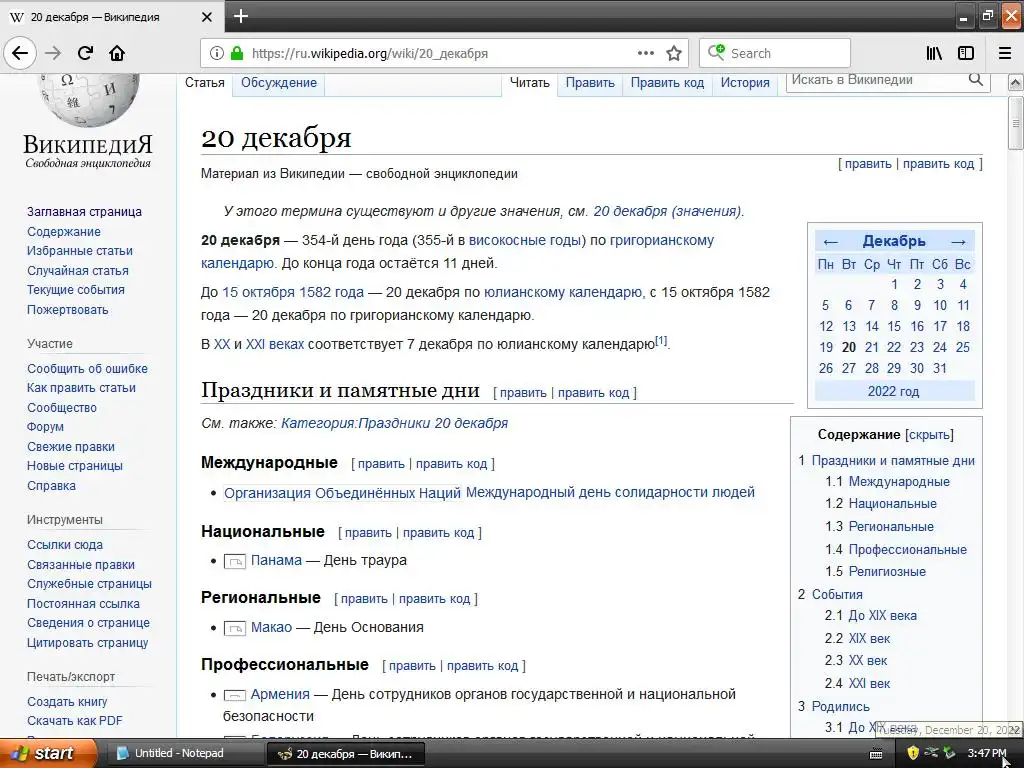Open the История tab
This screenshot has width=1024, height=768.
(745, 82)
